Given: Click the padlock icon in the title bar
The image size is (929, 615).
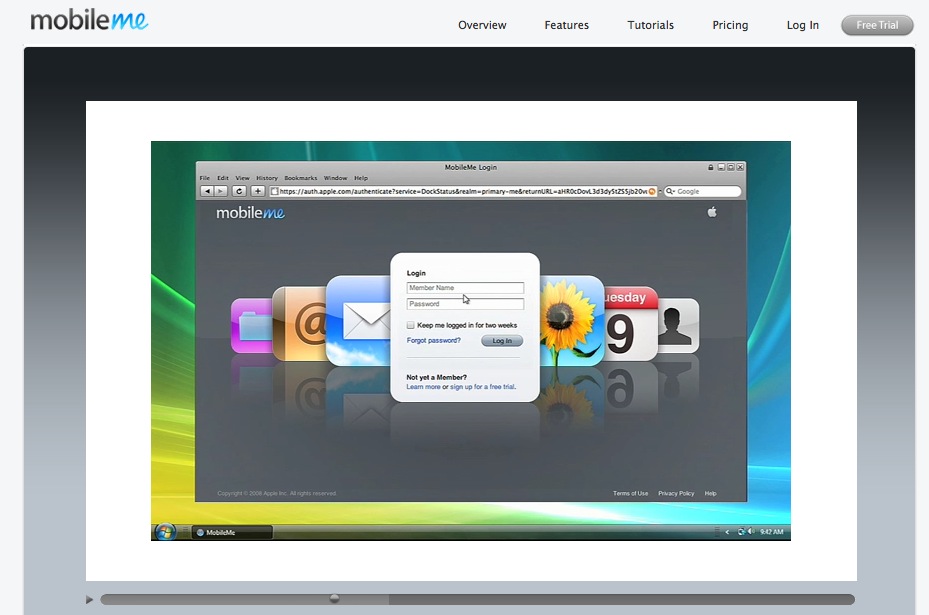Looking at the screenshot, I should point(710,167).
